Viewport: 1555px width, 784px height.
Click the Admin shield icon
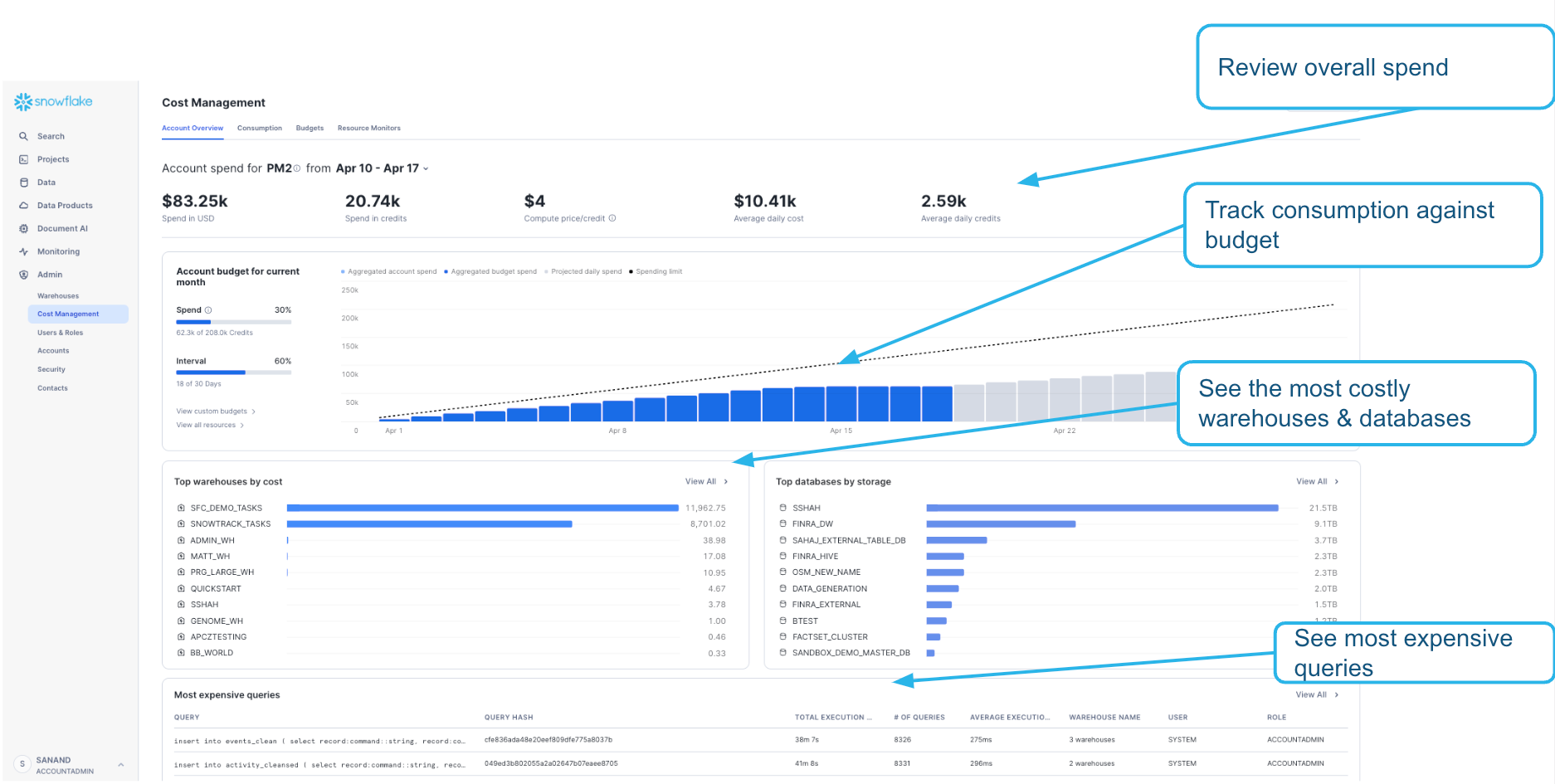(x=24, y=275)
